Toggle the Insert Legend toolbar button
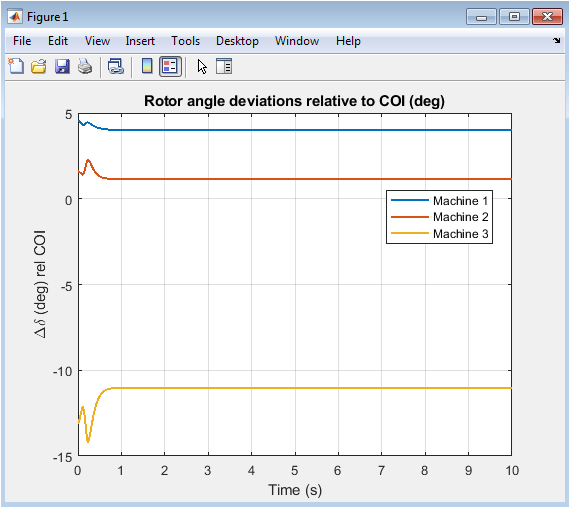The width and height of the screenshot is (570, 508). [x=170, y=67]
